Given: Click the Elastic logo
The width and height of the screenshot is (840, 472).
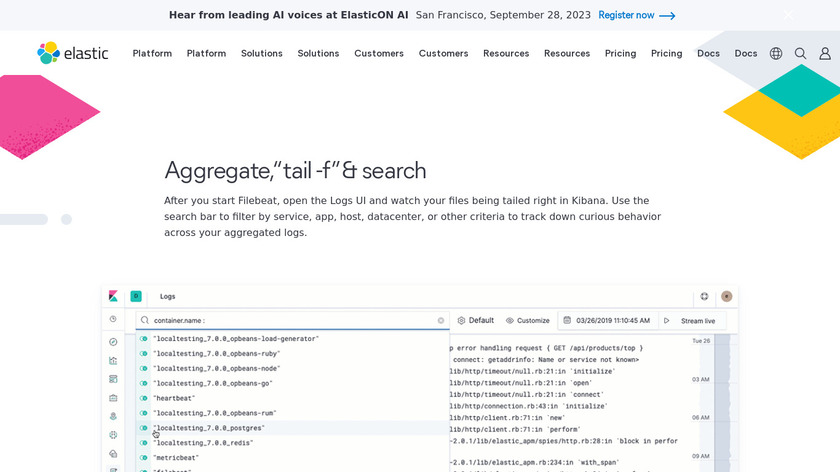Looking at the screenshot, I should [72, 53].
